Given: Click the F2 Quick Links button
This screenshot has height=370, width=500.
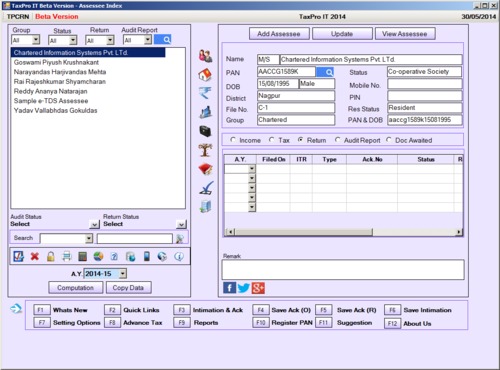Looking at the screenshot, I should tap(112, 310).
